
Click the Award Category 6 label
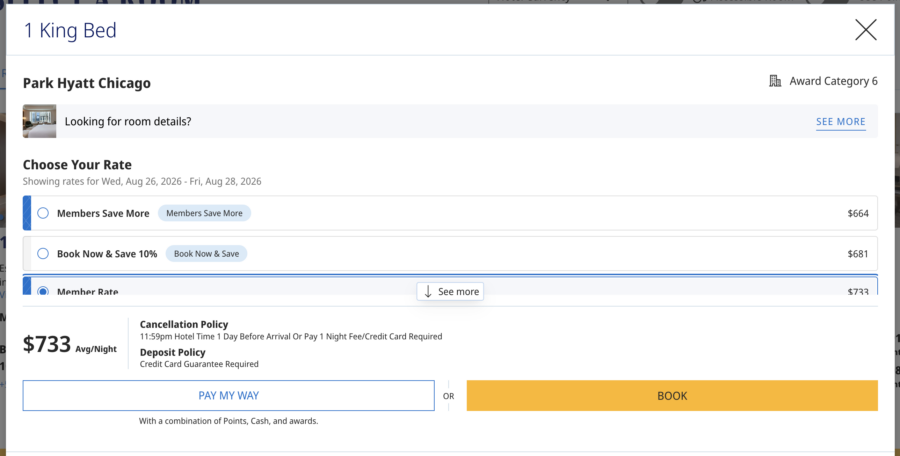coord(833,81)
